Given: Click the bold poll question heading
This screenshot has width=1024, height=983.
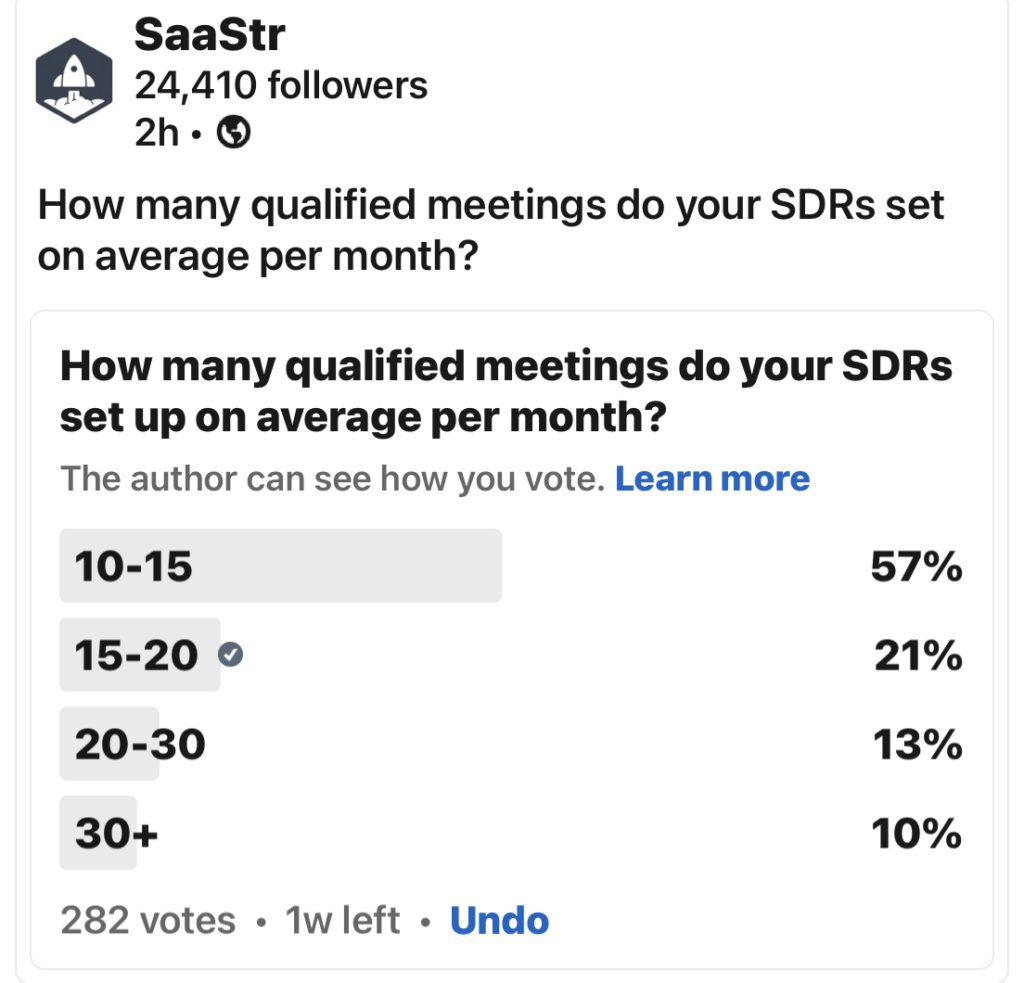Looking at the screenshot, I should [506, 391].
